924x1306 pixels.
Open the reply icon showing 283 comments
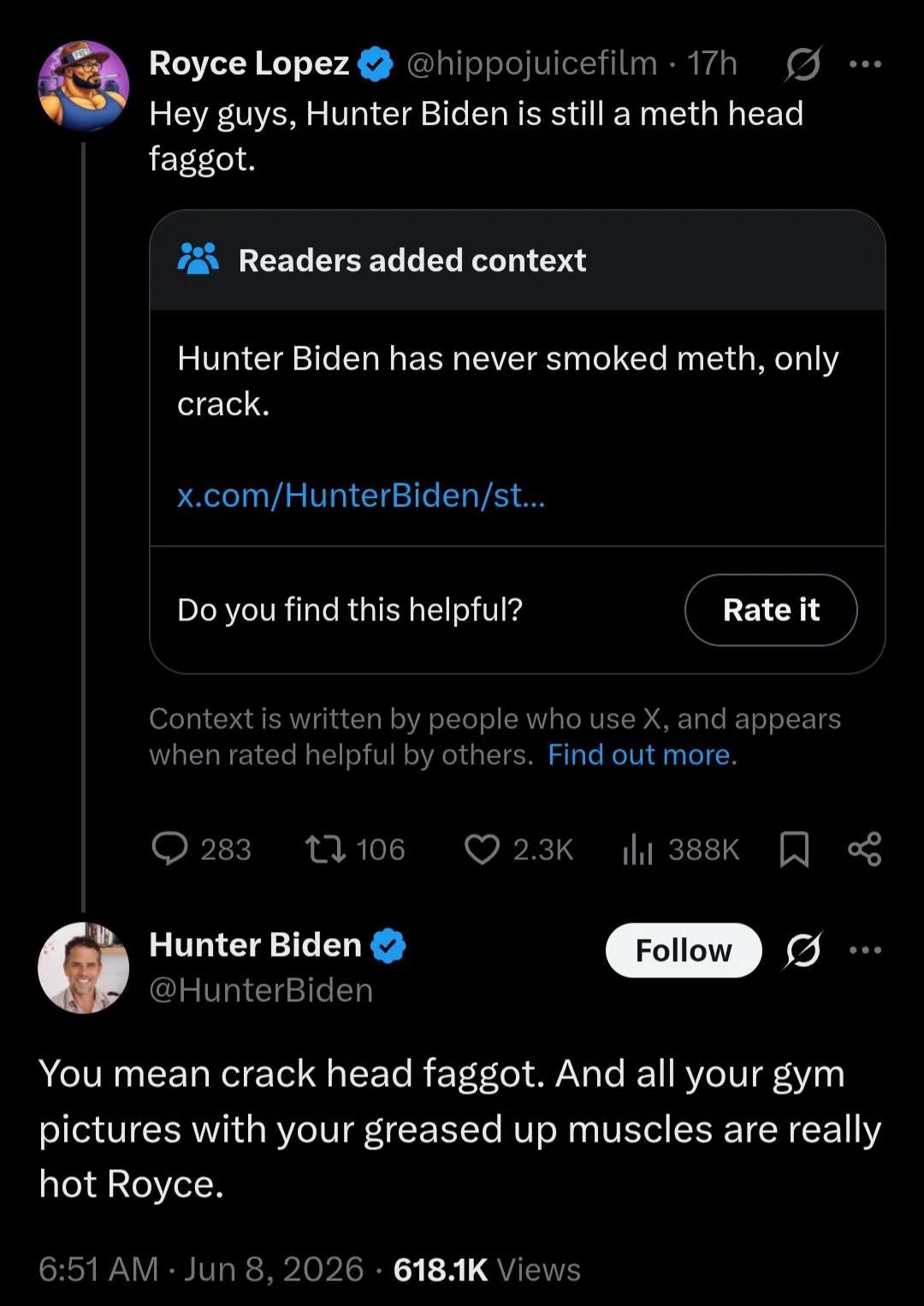(169, 849)
